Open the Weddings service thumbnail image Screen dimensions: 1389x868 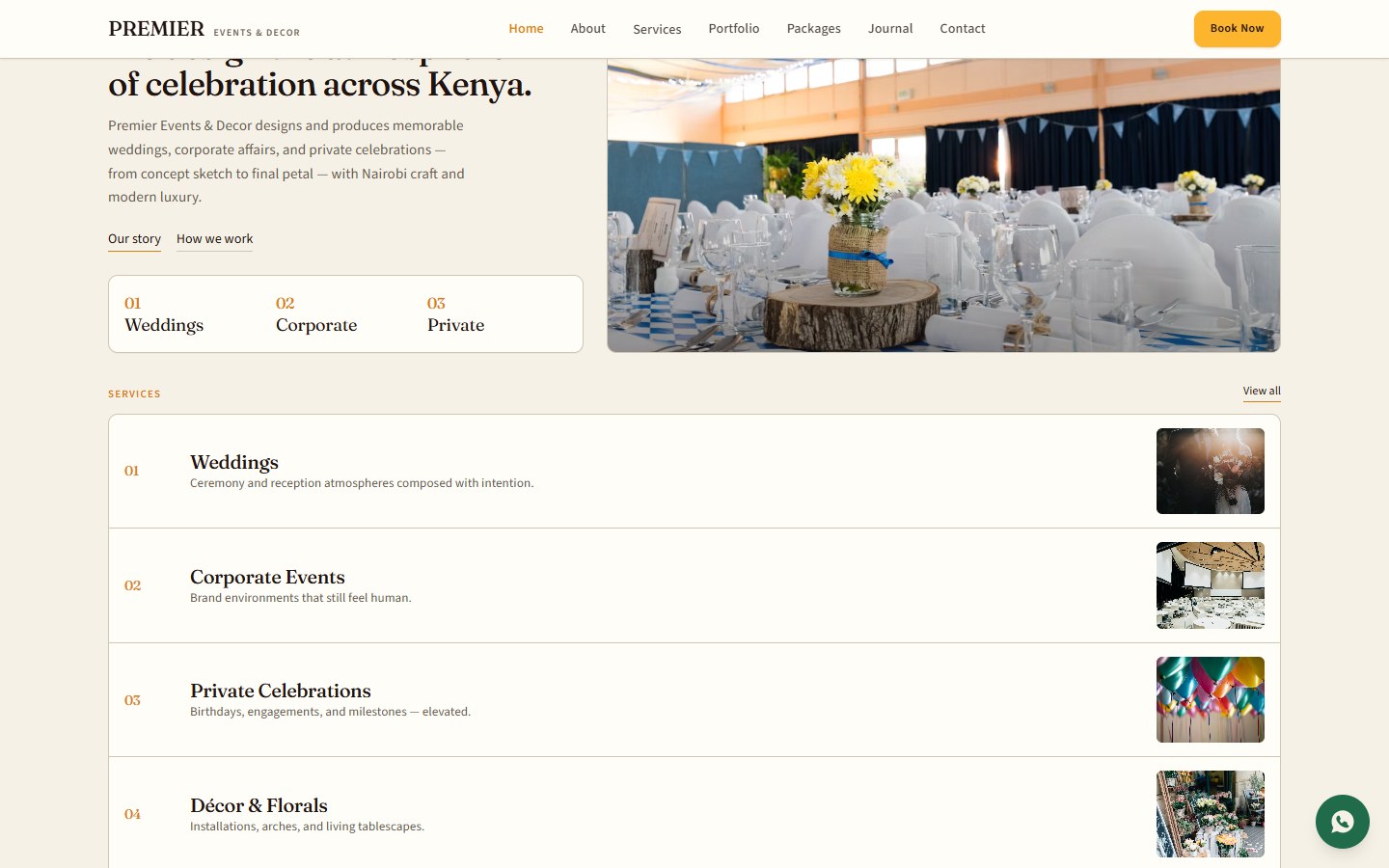click(x=1211, y=471)
